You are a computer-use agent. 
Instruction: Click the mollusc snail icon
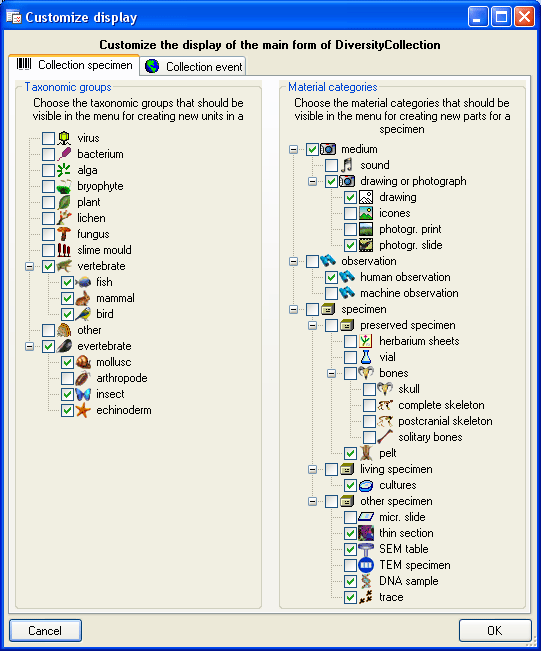click(83, 362)
